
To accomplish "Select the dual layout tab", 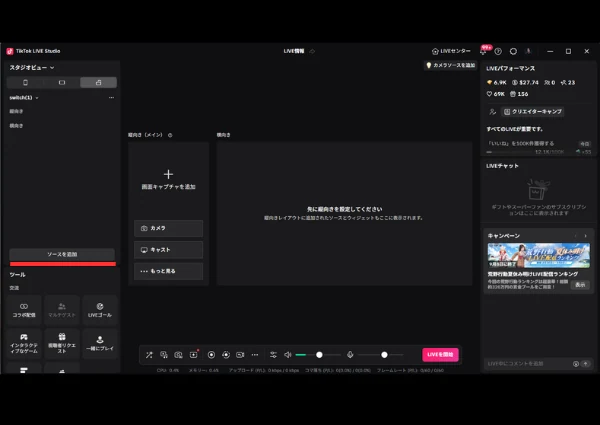I will [98, 83].
